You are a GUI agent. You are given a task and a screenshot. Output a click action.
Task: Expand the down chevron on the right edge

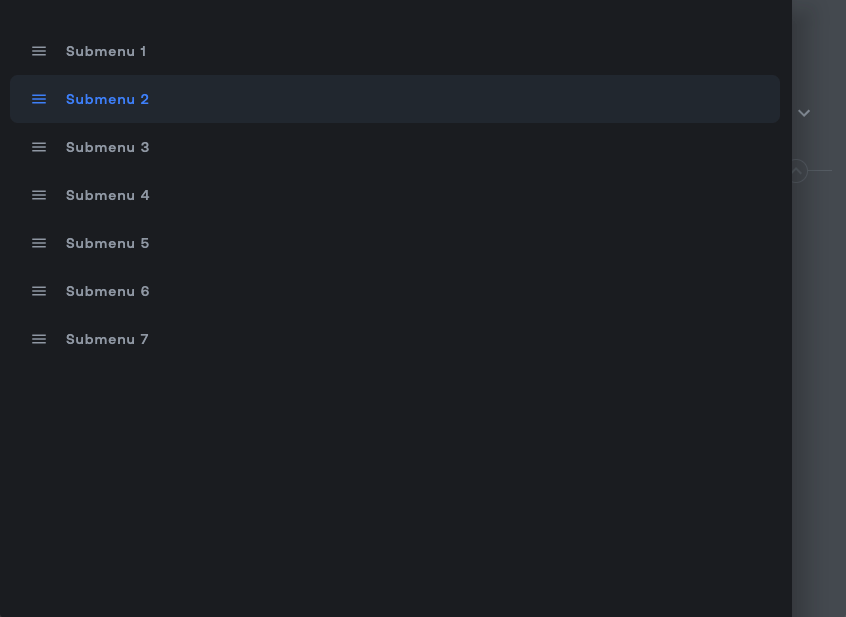tap(804, 113)
